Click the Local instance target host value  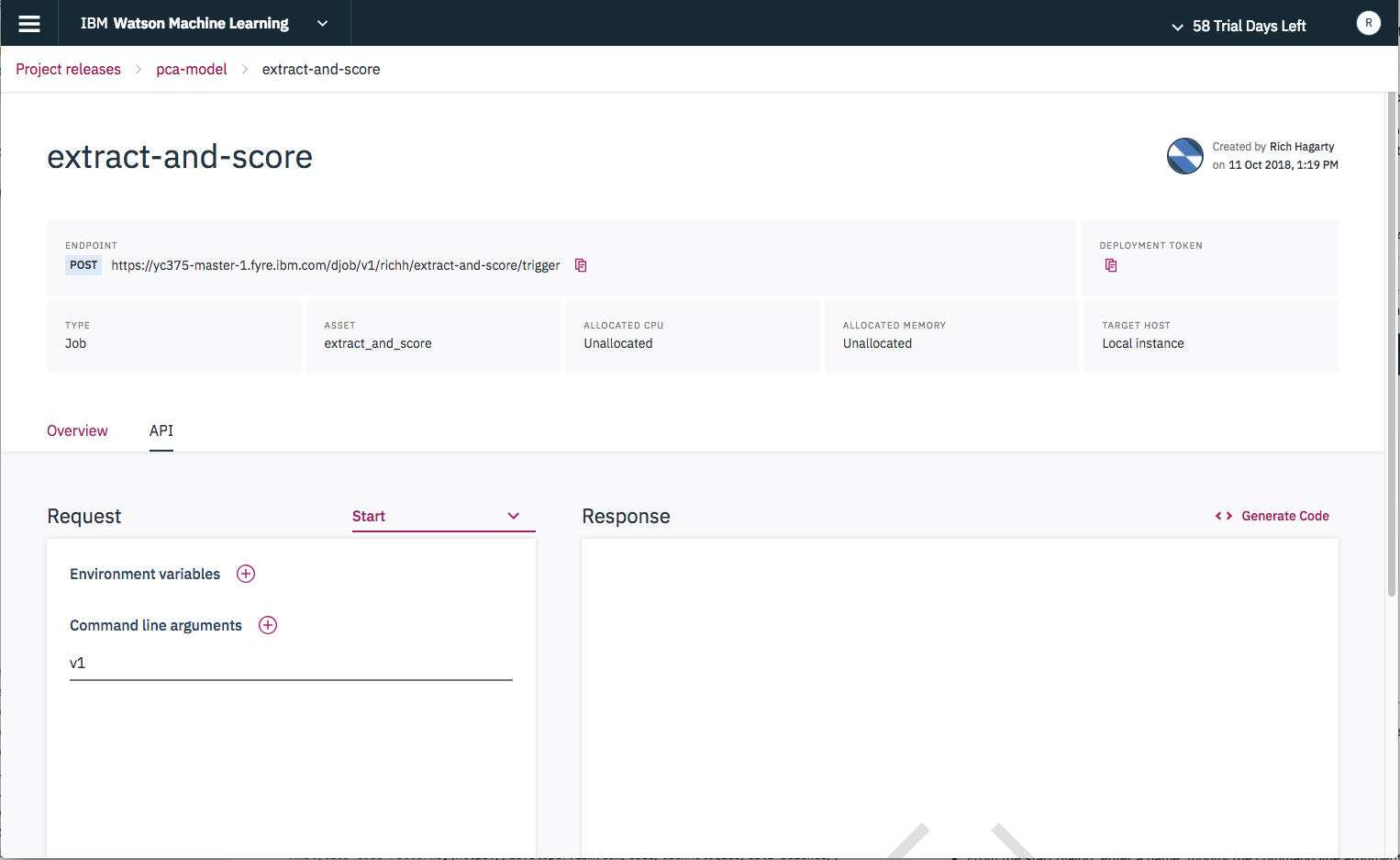[x=1143, y=343]
